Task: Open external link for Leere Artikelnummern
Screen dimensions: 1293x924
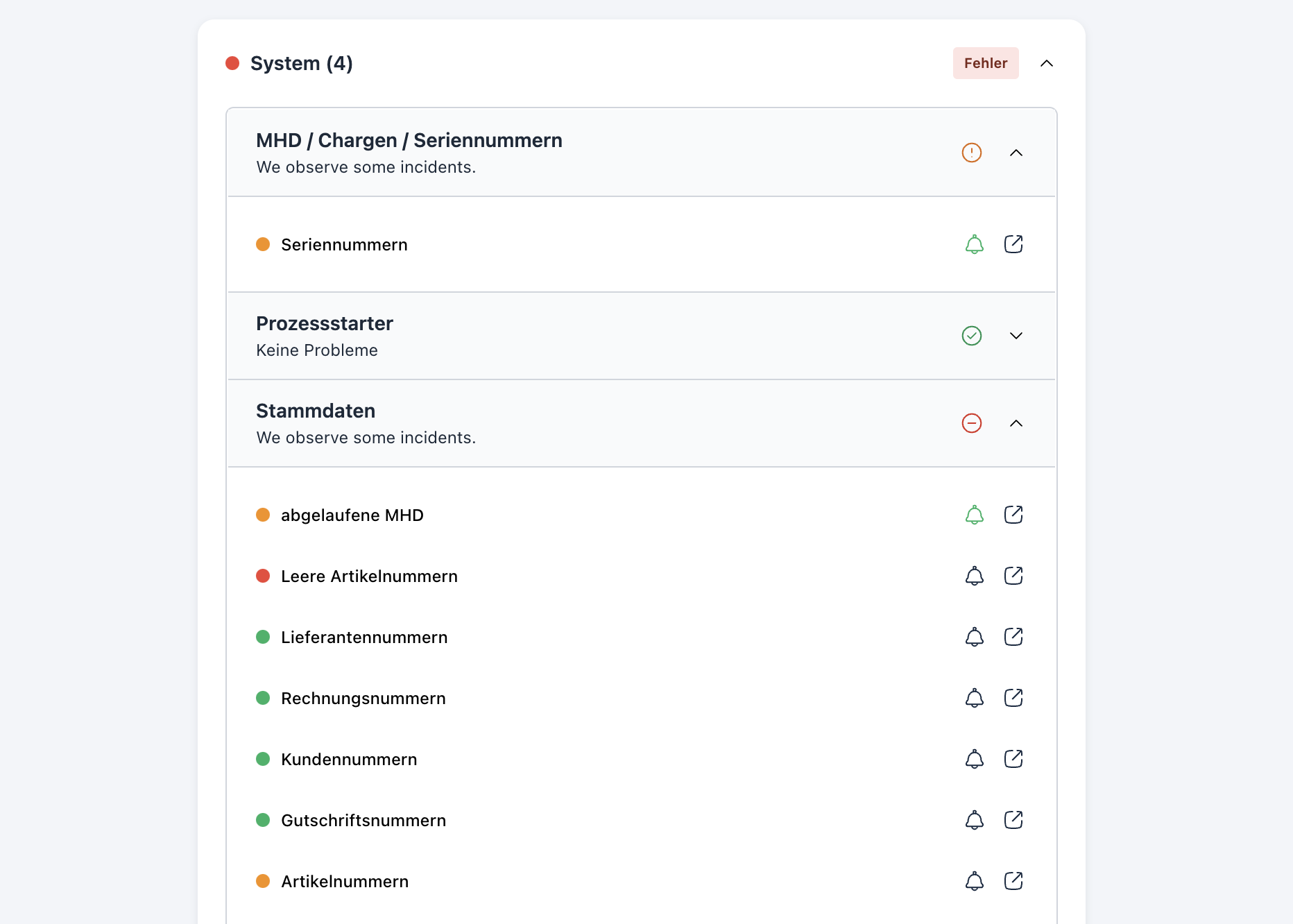Action: 1013,576
